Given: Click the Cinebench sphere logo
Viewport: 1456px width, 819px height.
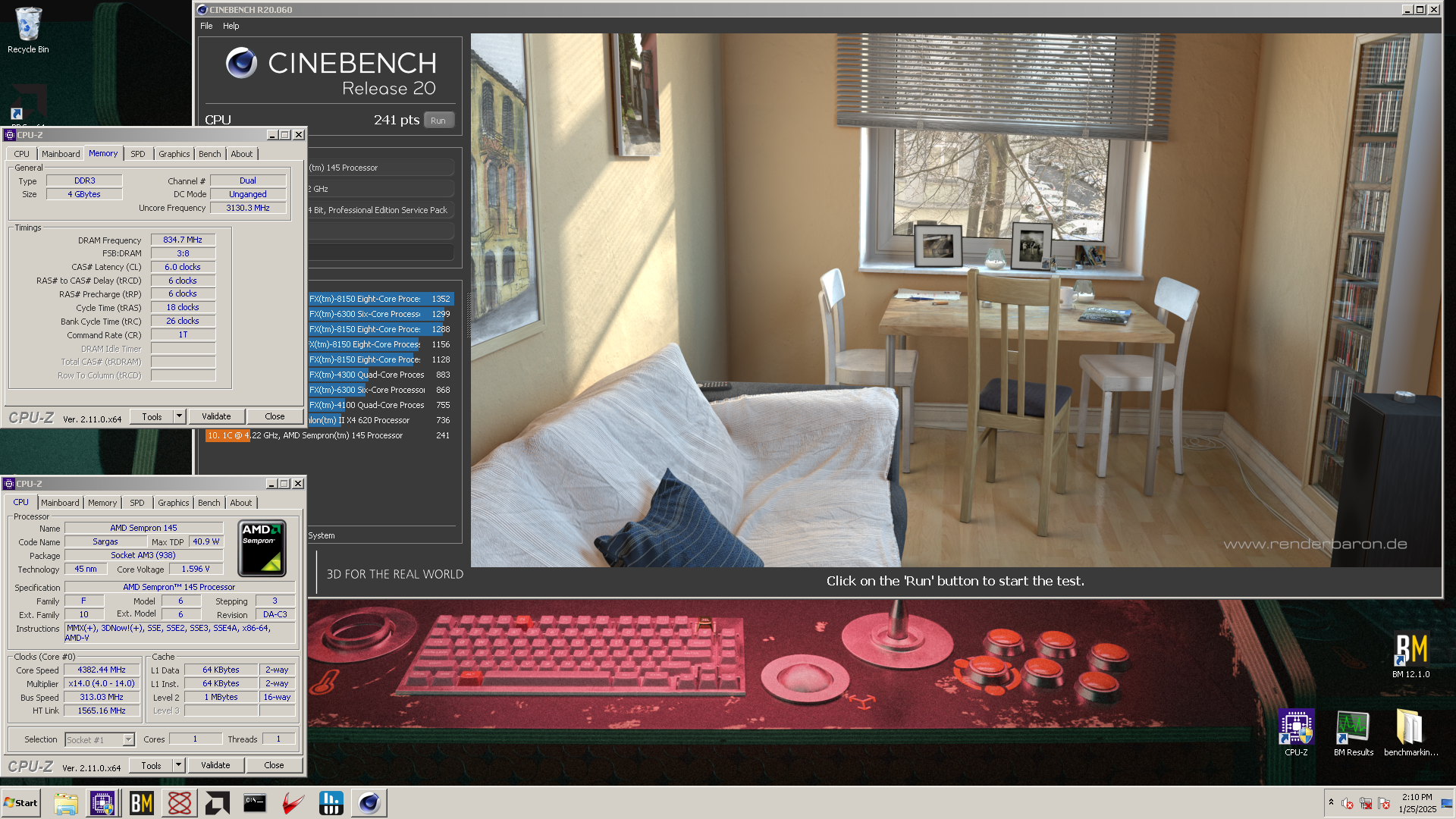Looking at the screenshot, I should (241, 63).
